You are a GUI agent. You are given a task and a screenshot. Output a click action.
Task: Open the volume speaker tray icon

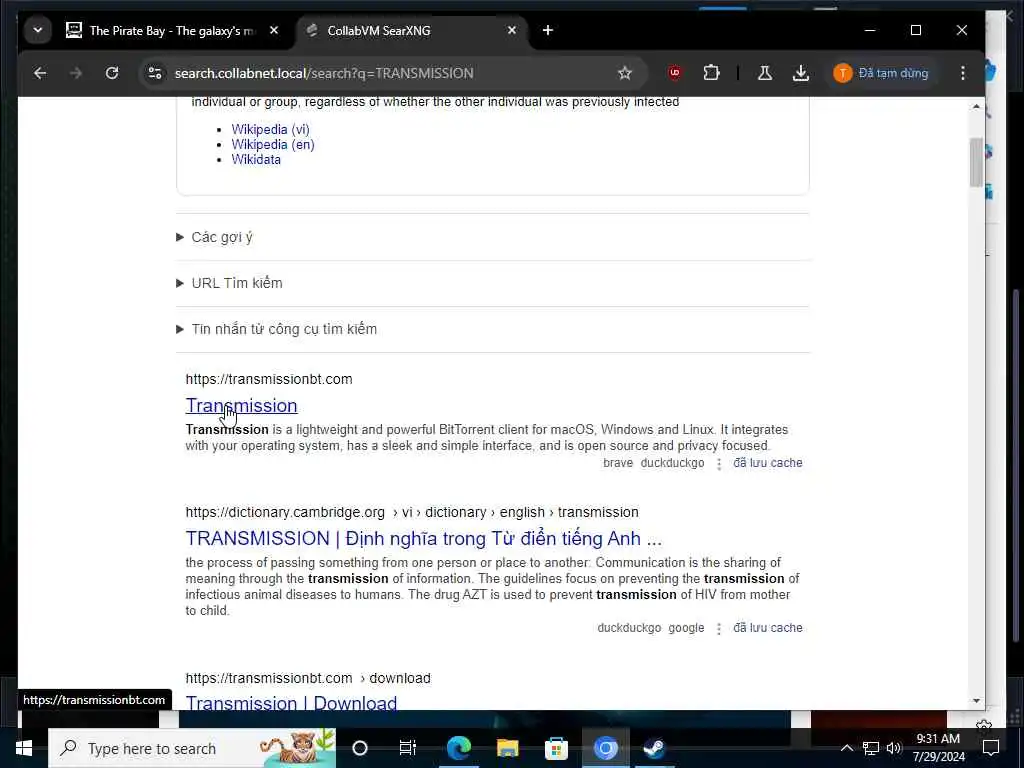pyautogui.click(x=894, y=748)
